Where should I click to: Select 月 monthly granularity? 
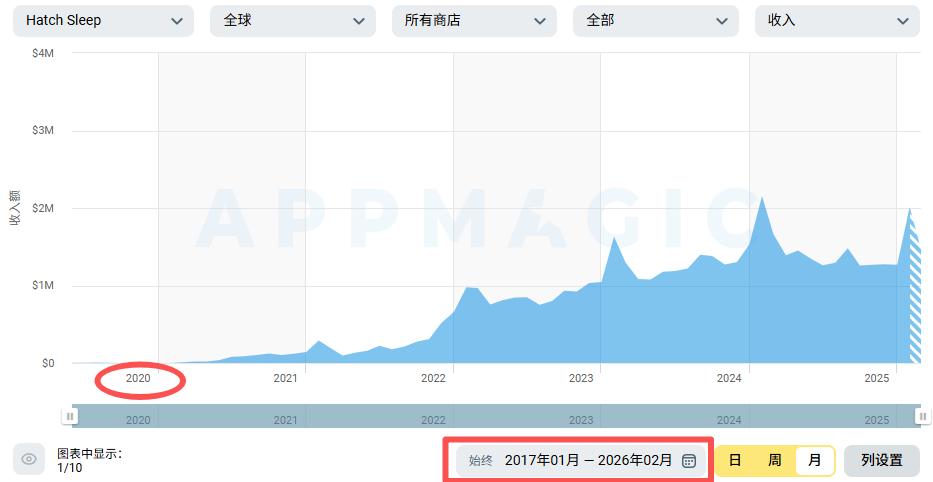pos(815,461)
